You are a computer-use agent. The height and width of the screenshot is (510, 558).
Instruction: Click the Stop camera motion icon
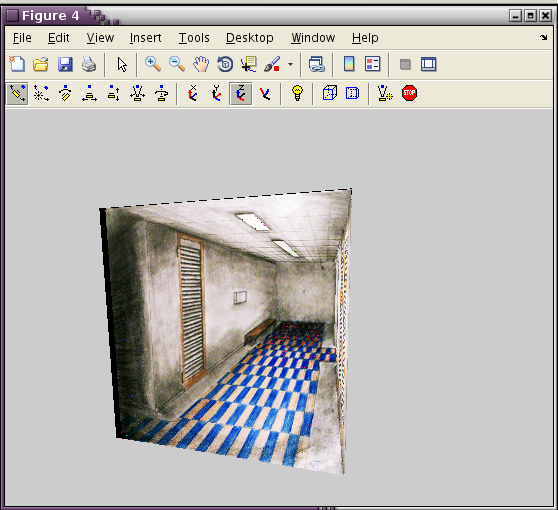[x=409, y=93]
